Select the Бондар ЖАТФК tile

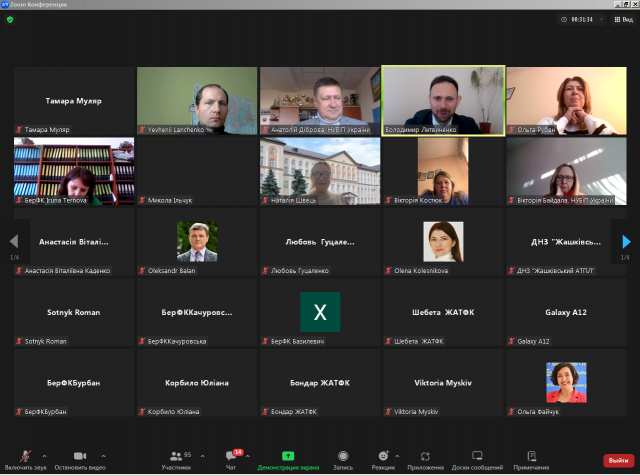pyautogui.click(x=320, y=383)
